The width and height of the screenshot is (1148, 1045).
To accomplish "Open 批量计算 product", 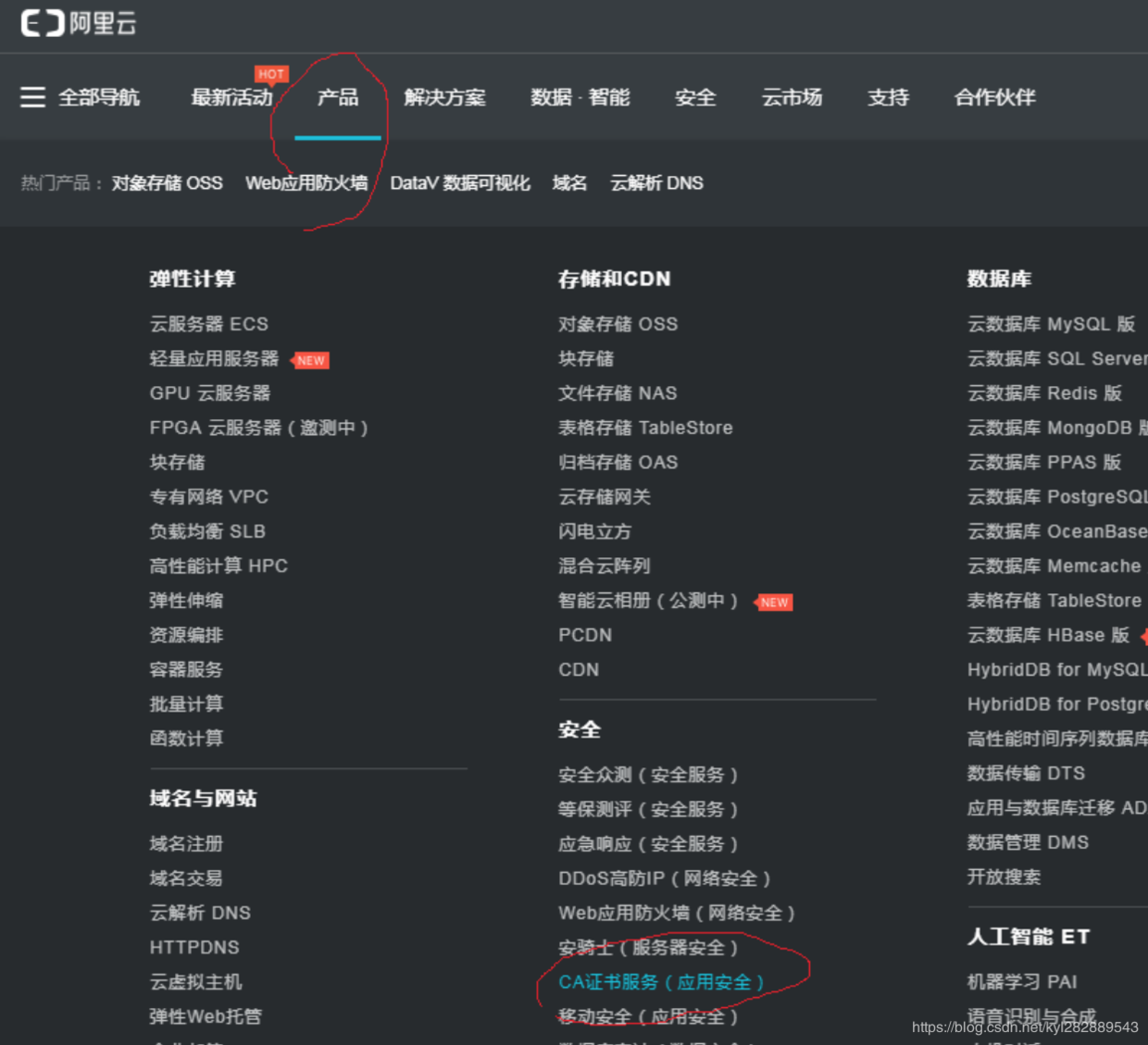I will tap(186, 704).
